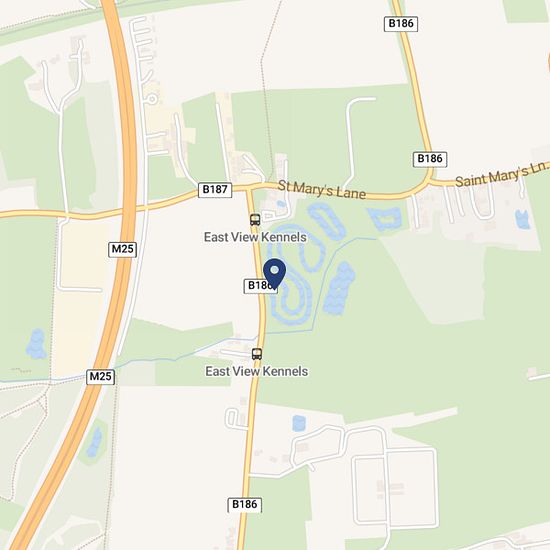Click the lower M25 motorway shield near the stream
Viewport: 550px width, 550px height.
pyautogui.click(x=101, y=377)
